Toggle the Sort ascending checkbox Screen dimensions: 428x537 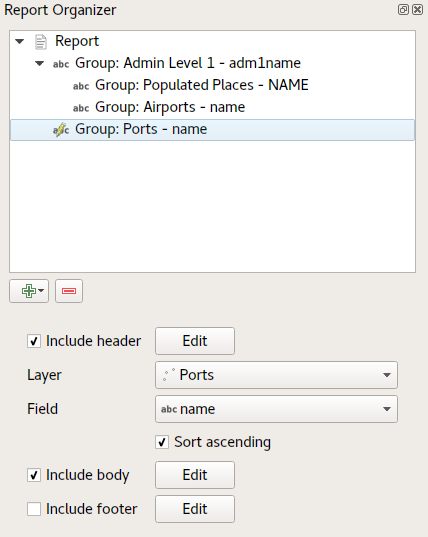click(162, 442)
